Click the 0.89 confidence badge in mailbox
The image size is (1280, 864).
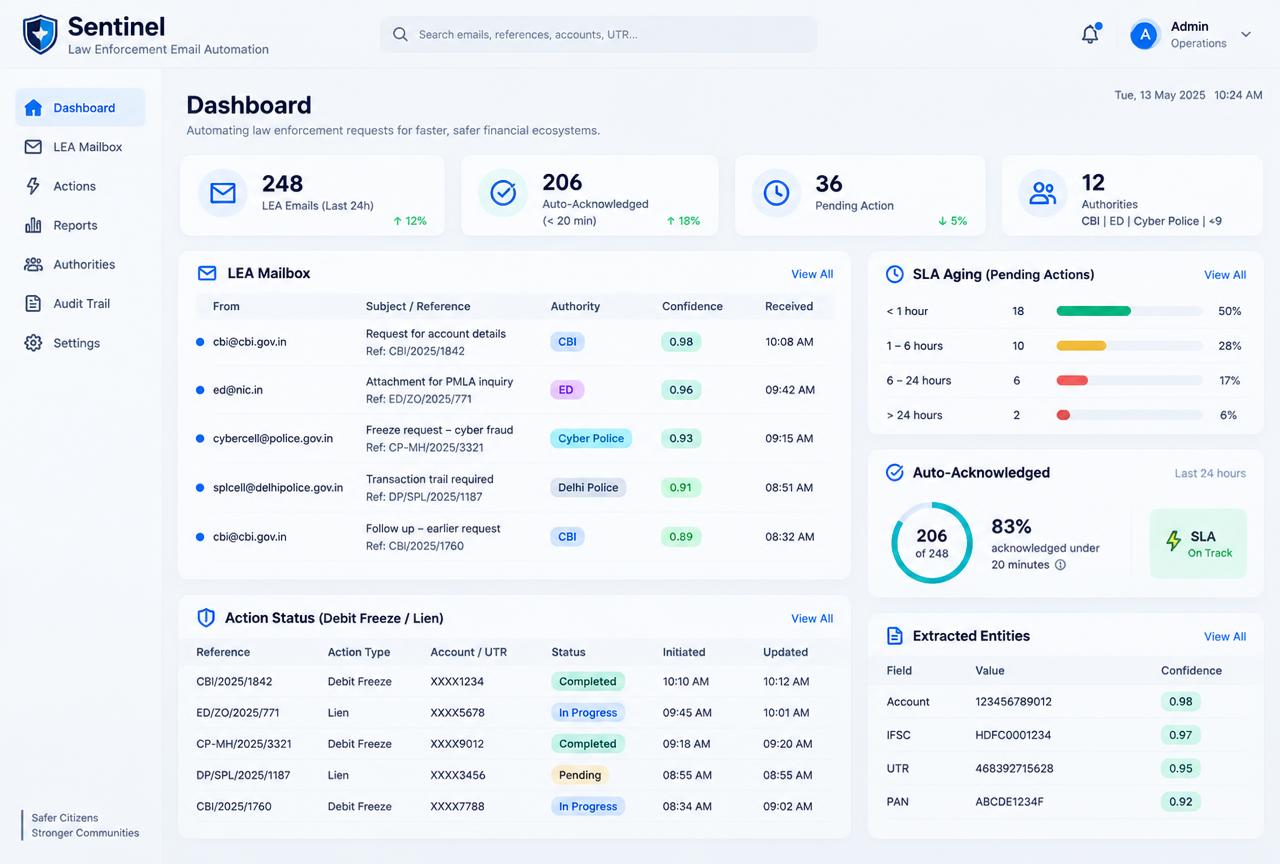click(681, 537)
